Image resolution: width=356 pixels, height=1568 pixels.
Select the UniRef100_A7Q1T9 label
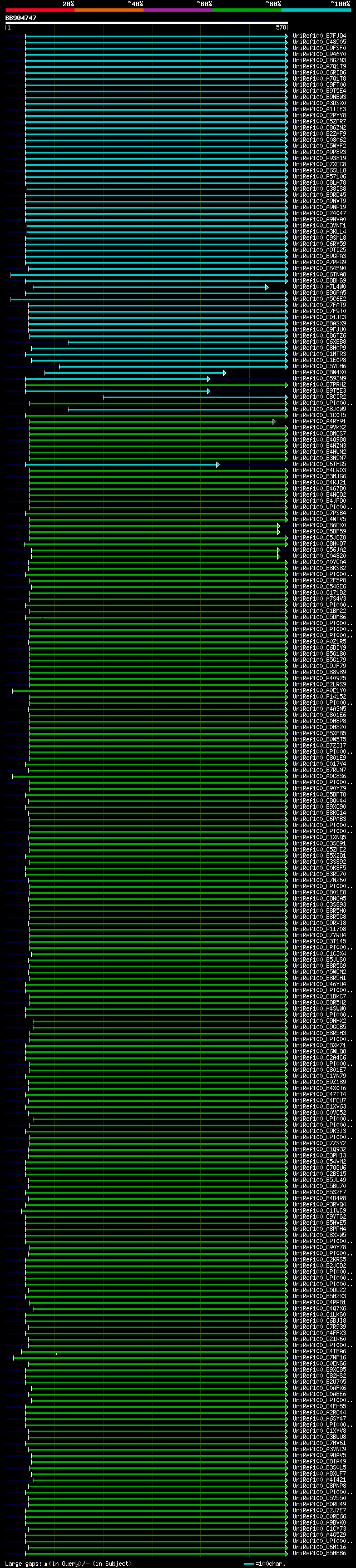tap(319, 66)
